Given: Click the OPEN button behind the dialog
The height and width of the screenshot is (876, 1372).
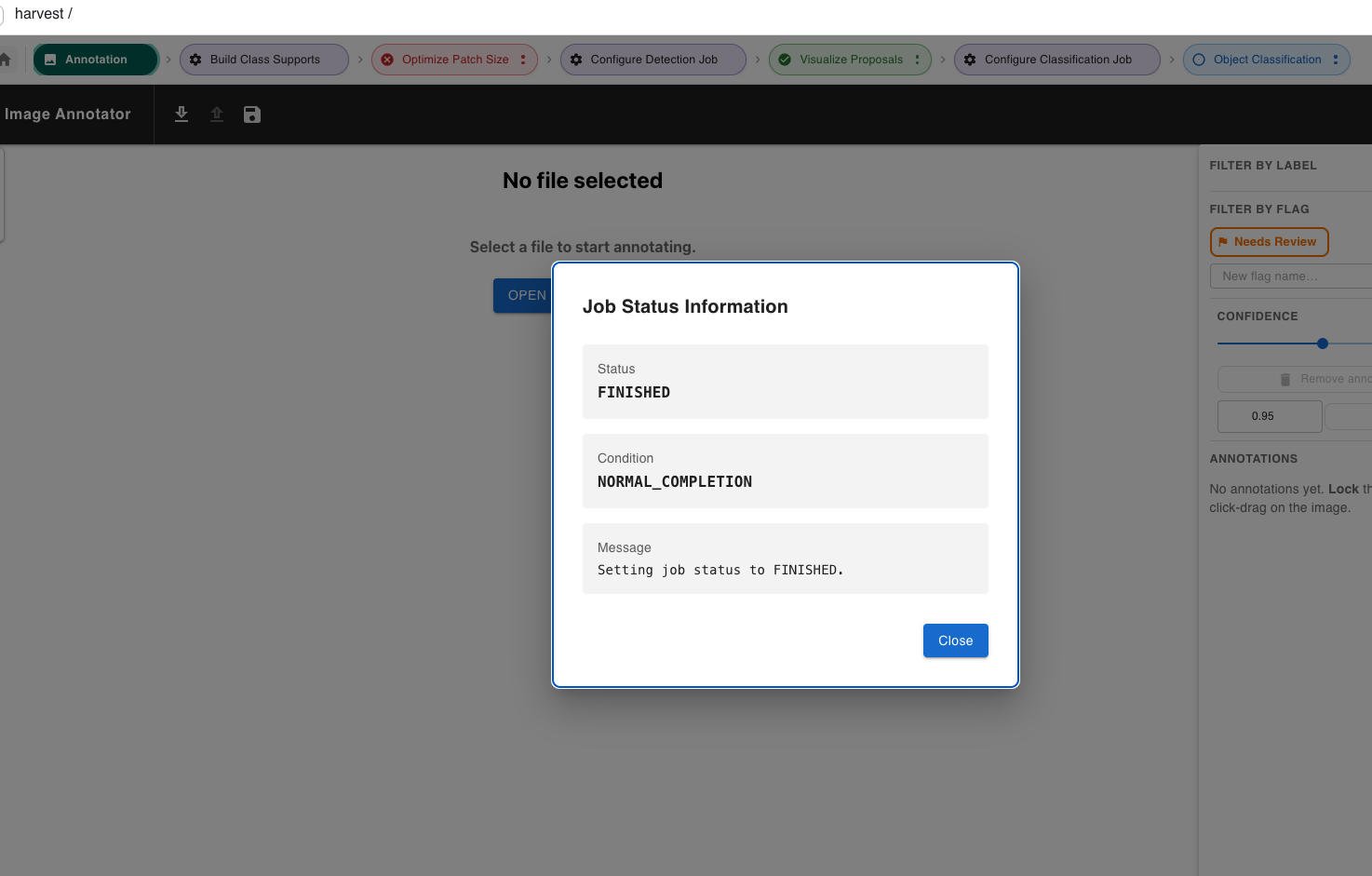Looking at the screenshot, I should (523, 295).
